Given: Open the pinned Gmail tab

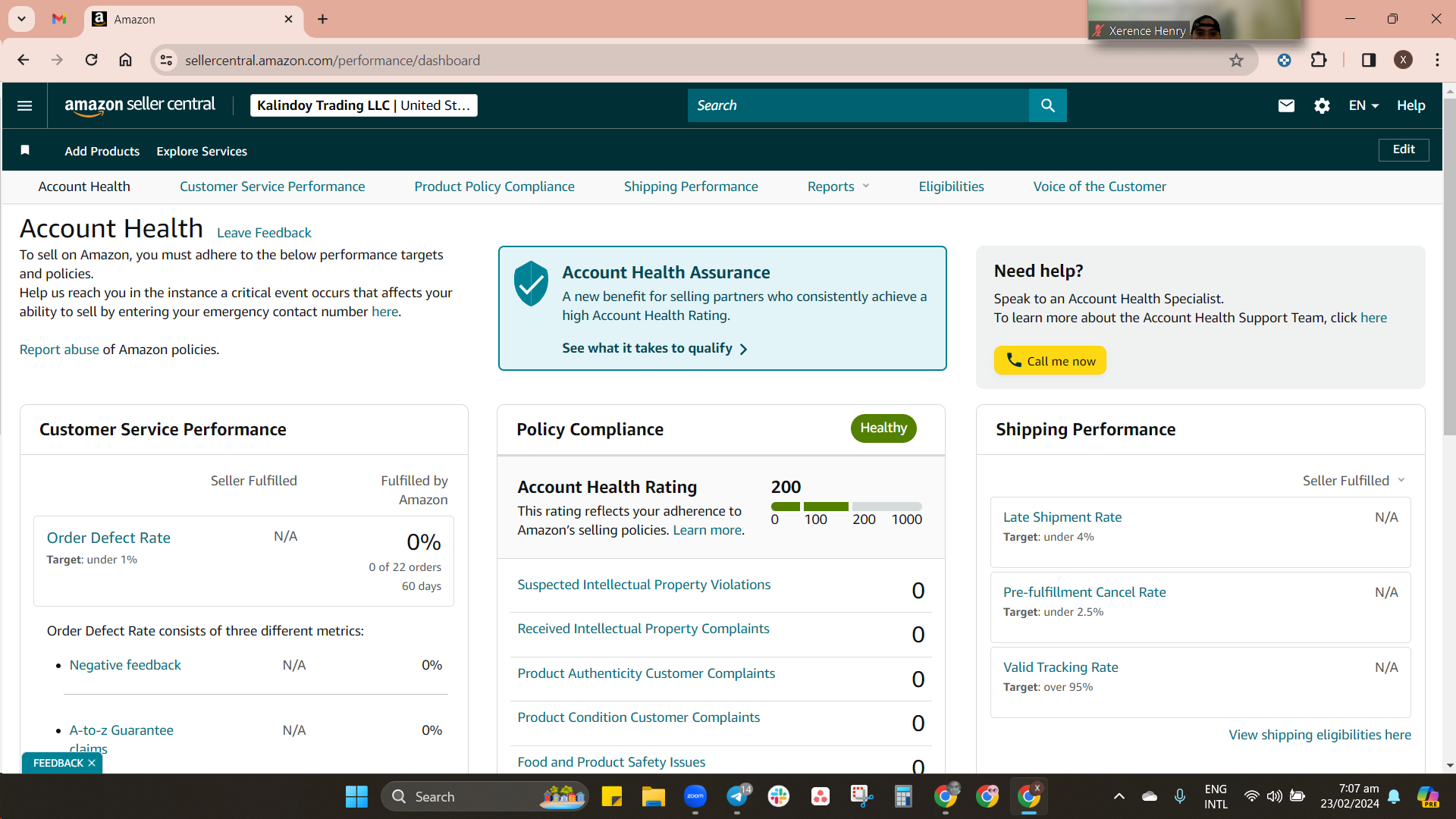Looking at the screenshot, I should point(59,19).
